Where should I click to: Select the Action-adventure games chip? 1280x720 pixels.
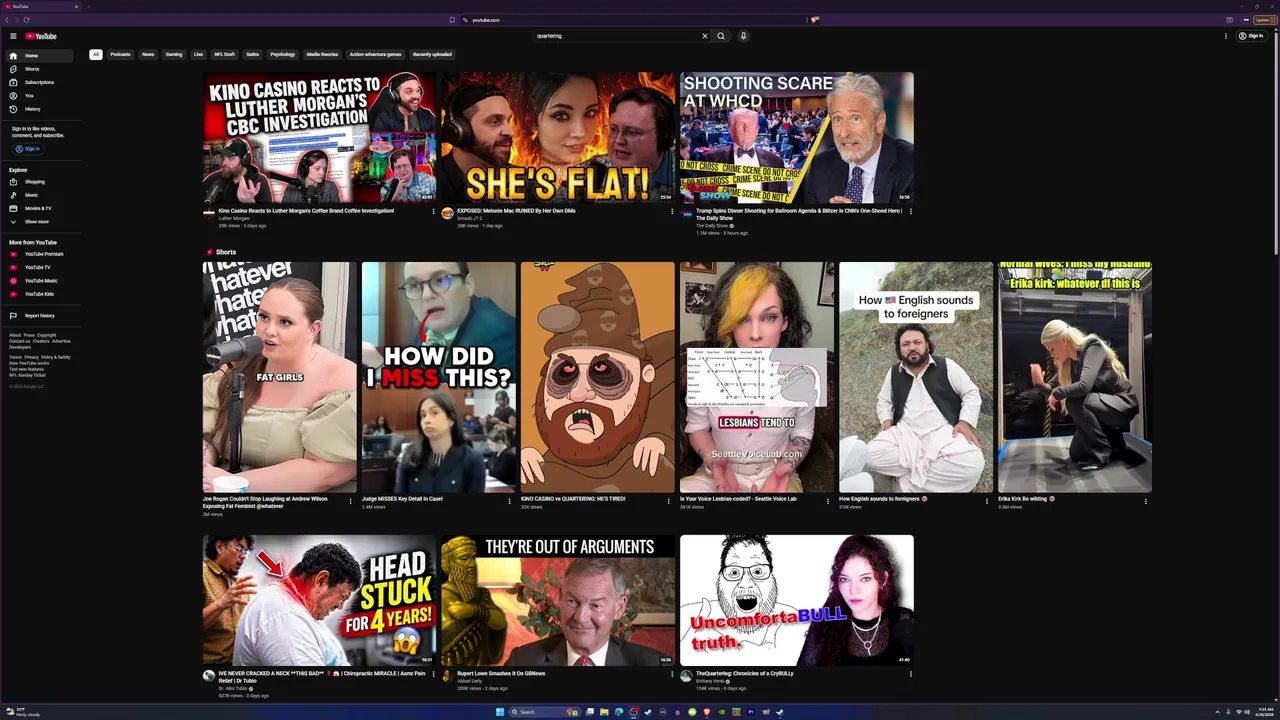tap(375, 54)
